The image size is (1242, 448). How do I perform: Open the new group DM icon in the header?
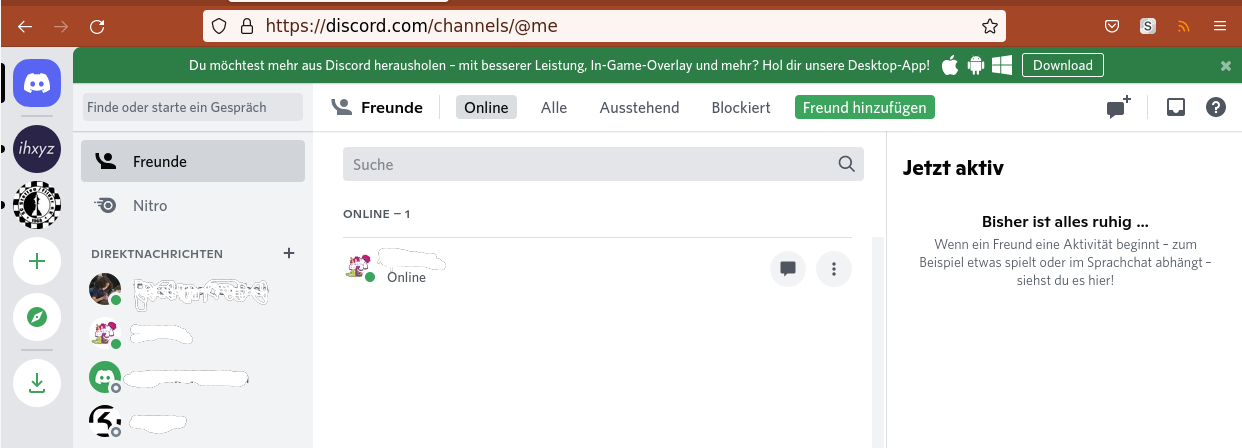pyautogui.click(x=1118, y=107)
